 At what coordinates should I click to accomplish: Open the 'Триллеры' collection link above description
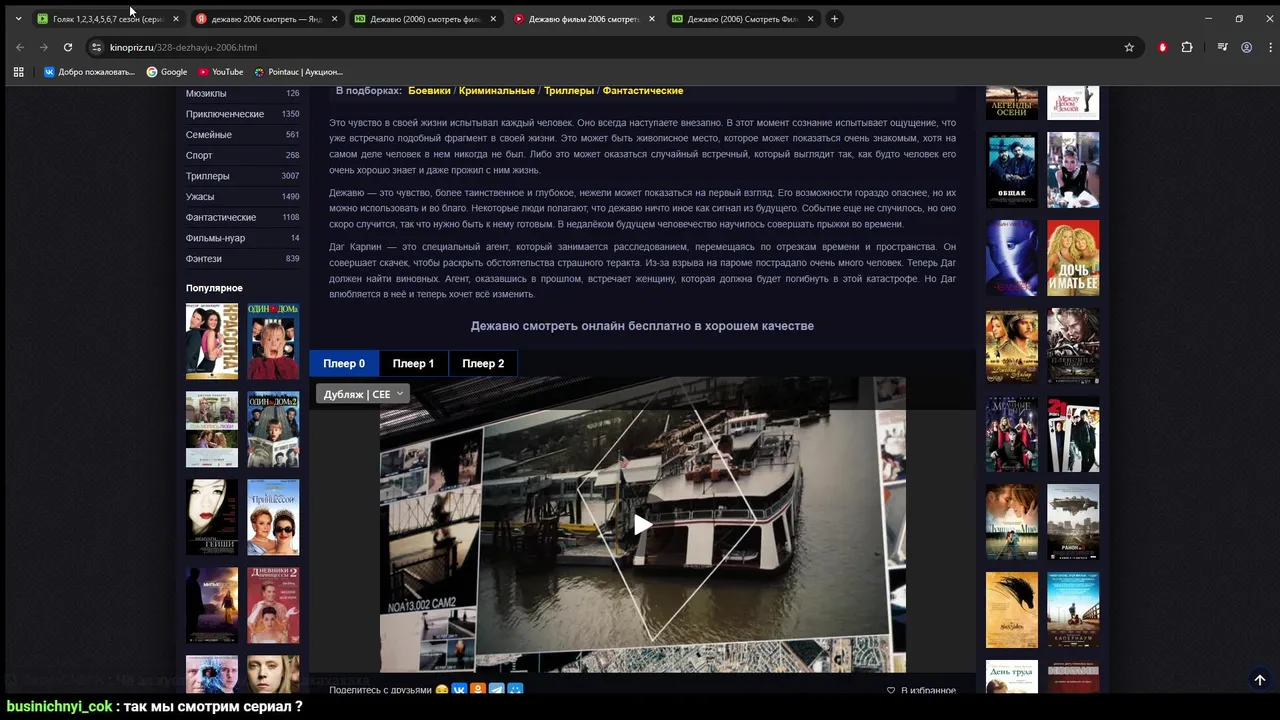[x=569, y=91]
